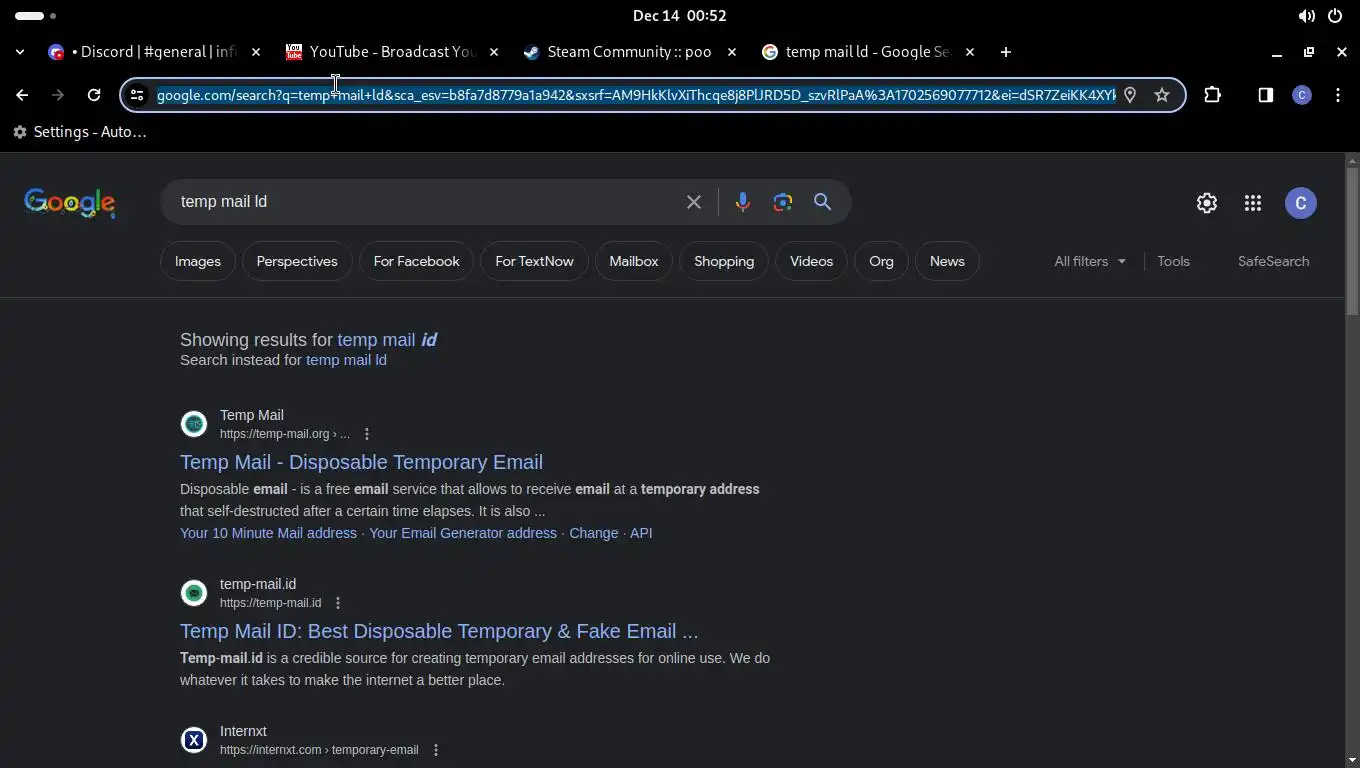1360x768 pixels.
Task: Close the Steam Community tab
Action: (x=732, y=52)
